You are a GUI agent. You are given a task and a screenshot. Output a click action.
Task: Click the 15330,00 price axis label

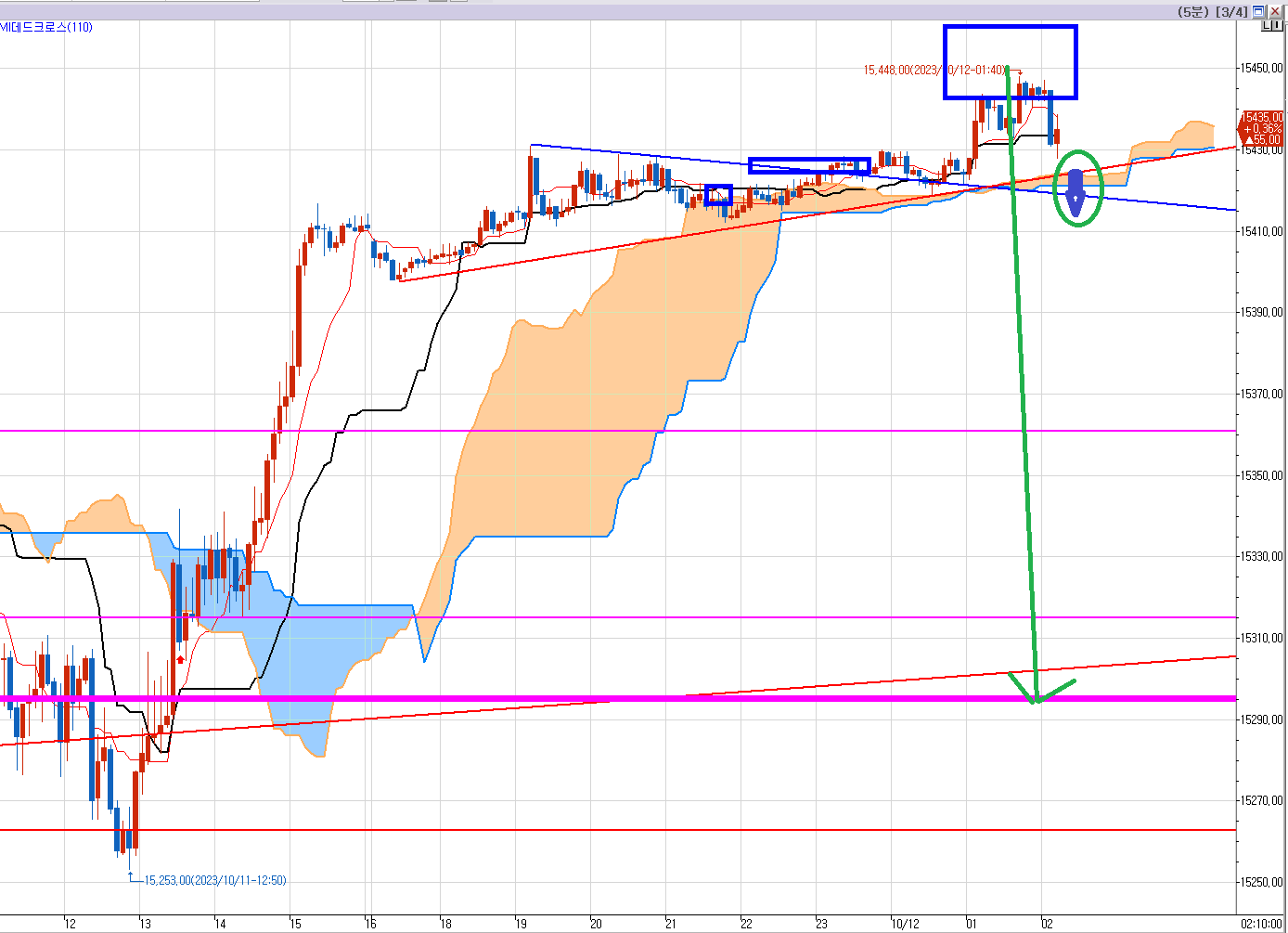(1262, 556)
